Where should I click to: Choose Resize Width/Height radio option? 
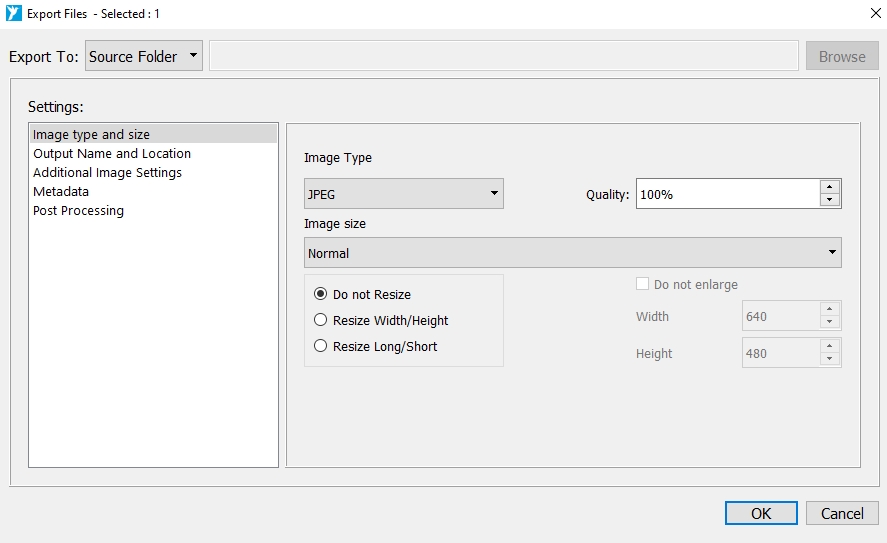coord(321,320)
